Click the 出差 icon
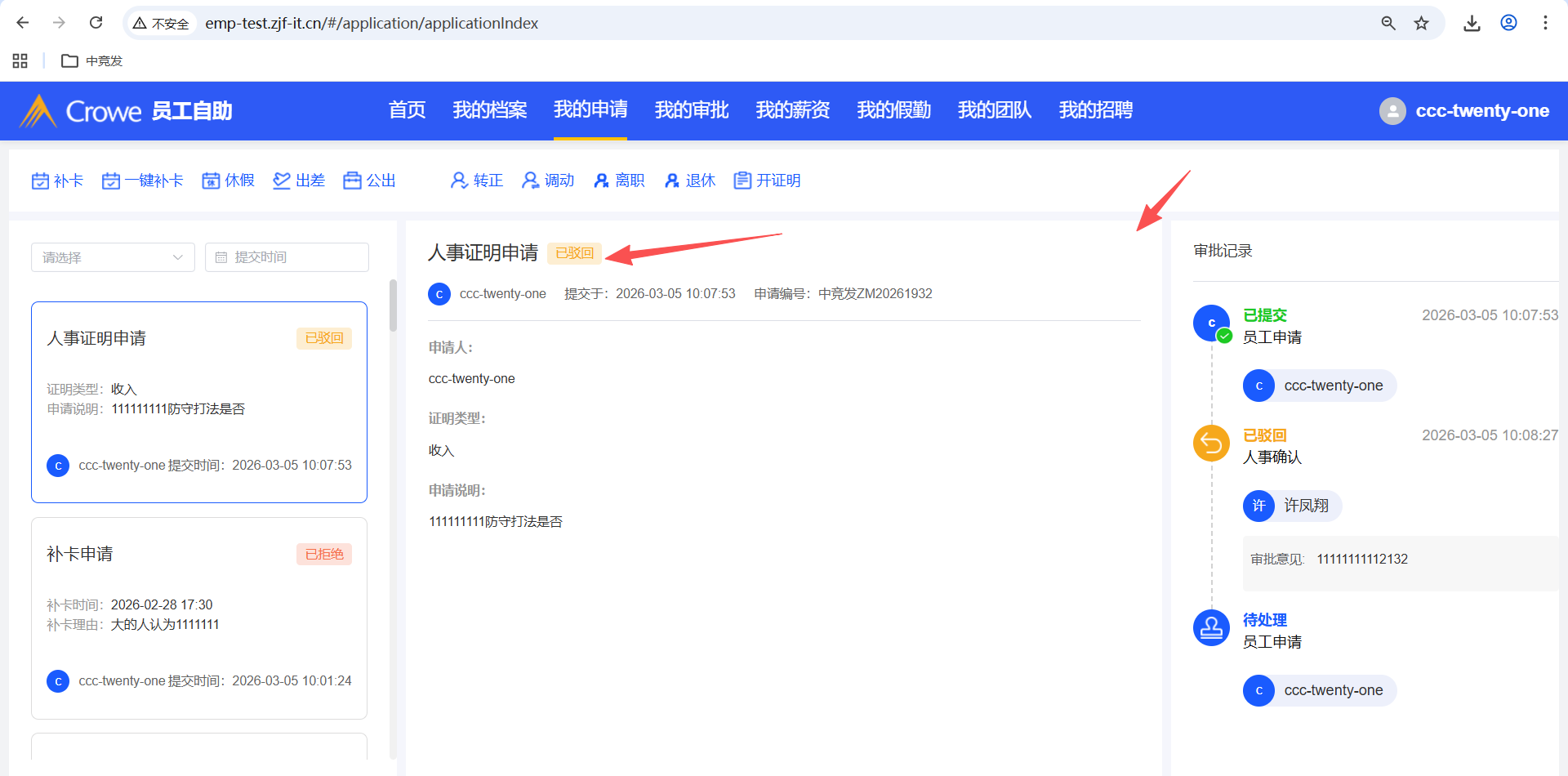The height and width of the screenshot is (776, 1568). (x=282, y=181)
